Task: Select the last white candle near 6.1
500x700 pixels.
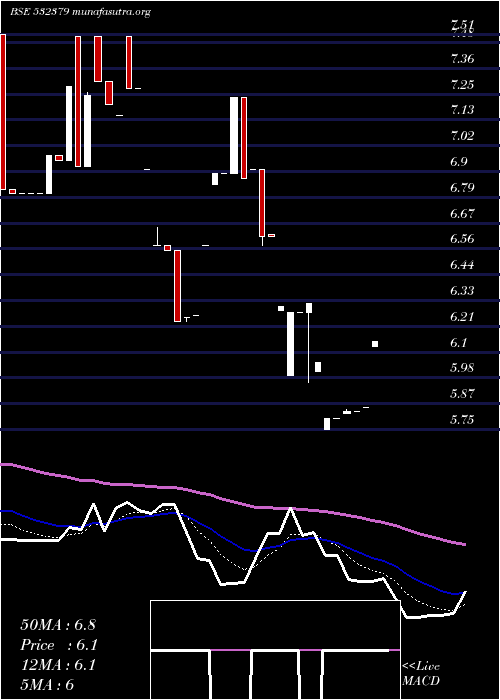Action: click(375, 344)
